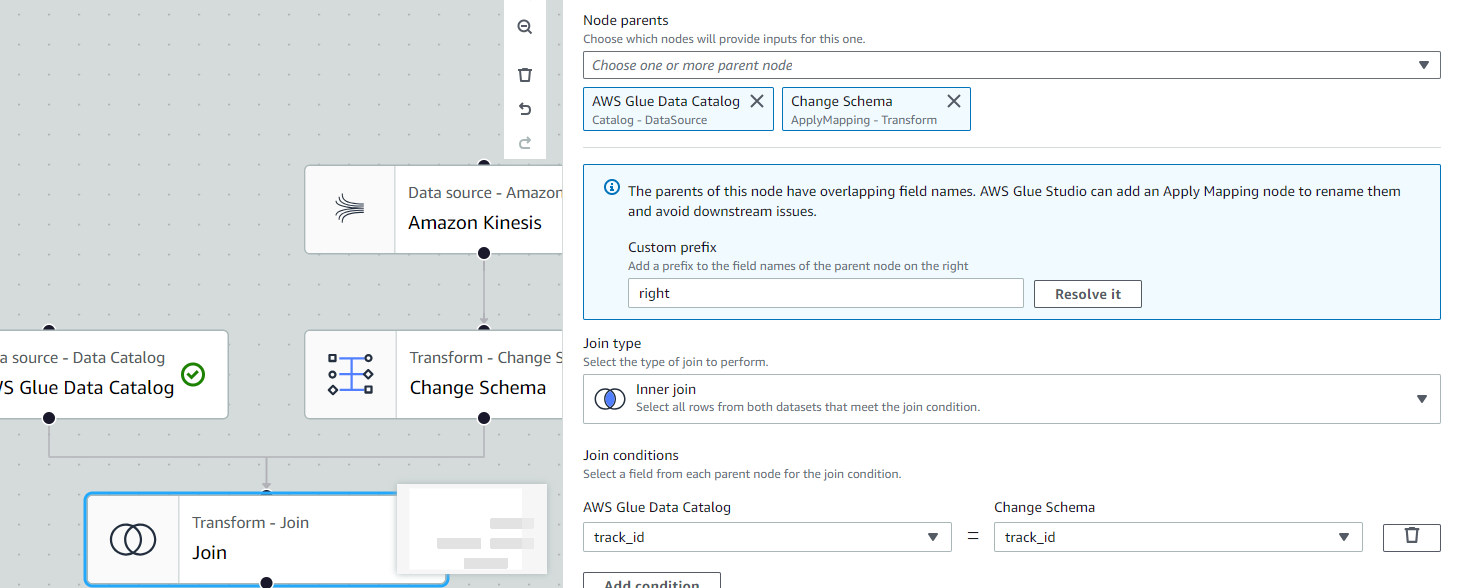Click the equals sign between join fields
This screenshot has width=1457, height=588.
pos(973,538)
